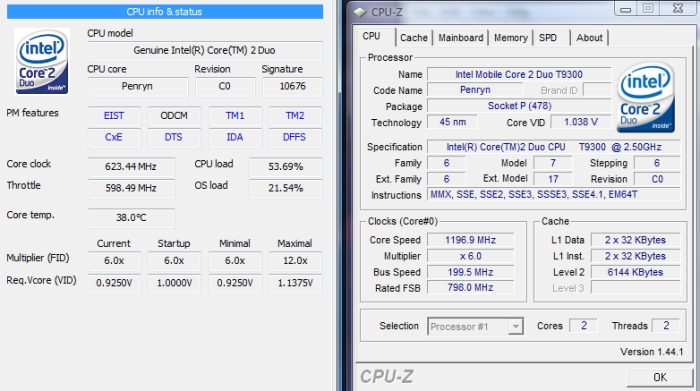Close the CPU-Z window
Image resolution: width=700 pixels, height=391 pixels.
pyautogui.click(x=678, y=8)
